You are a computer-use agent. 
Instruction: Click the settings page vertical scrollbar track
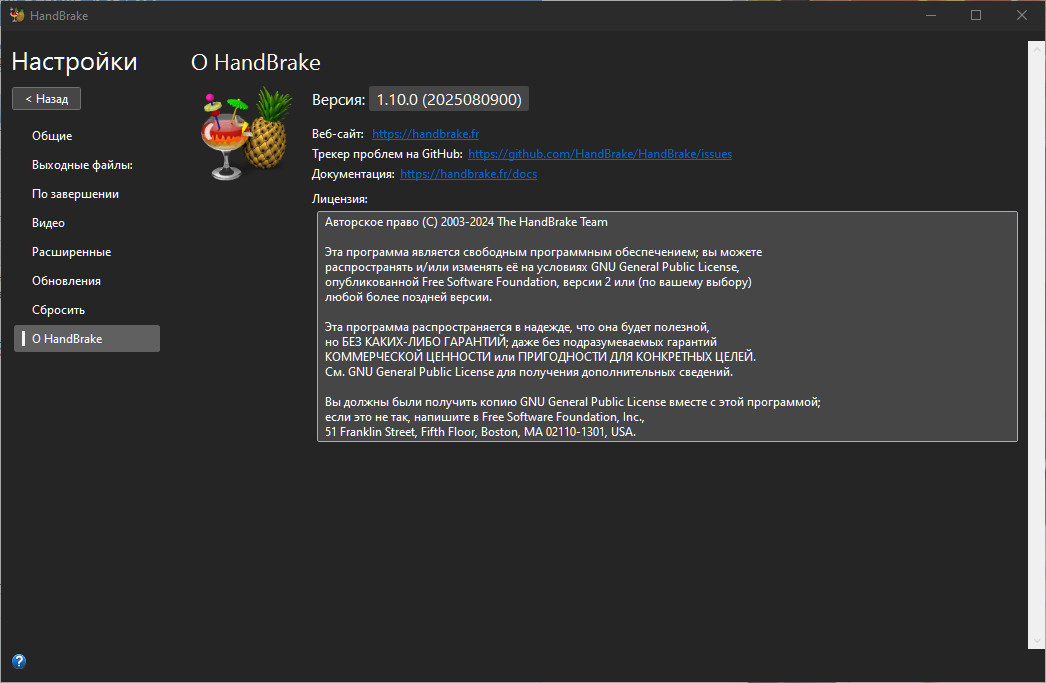[x=1036, y=345]
